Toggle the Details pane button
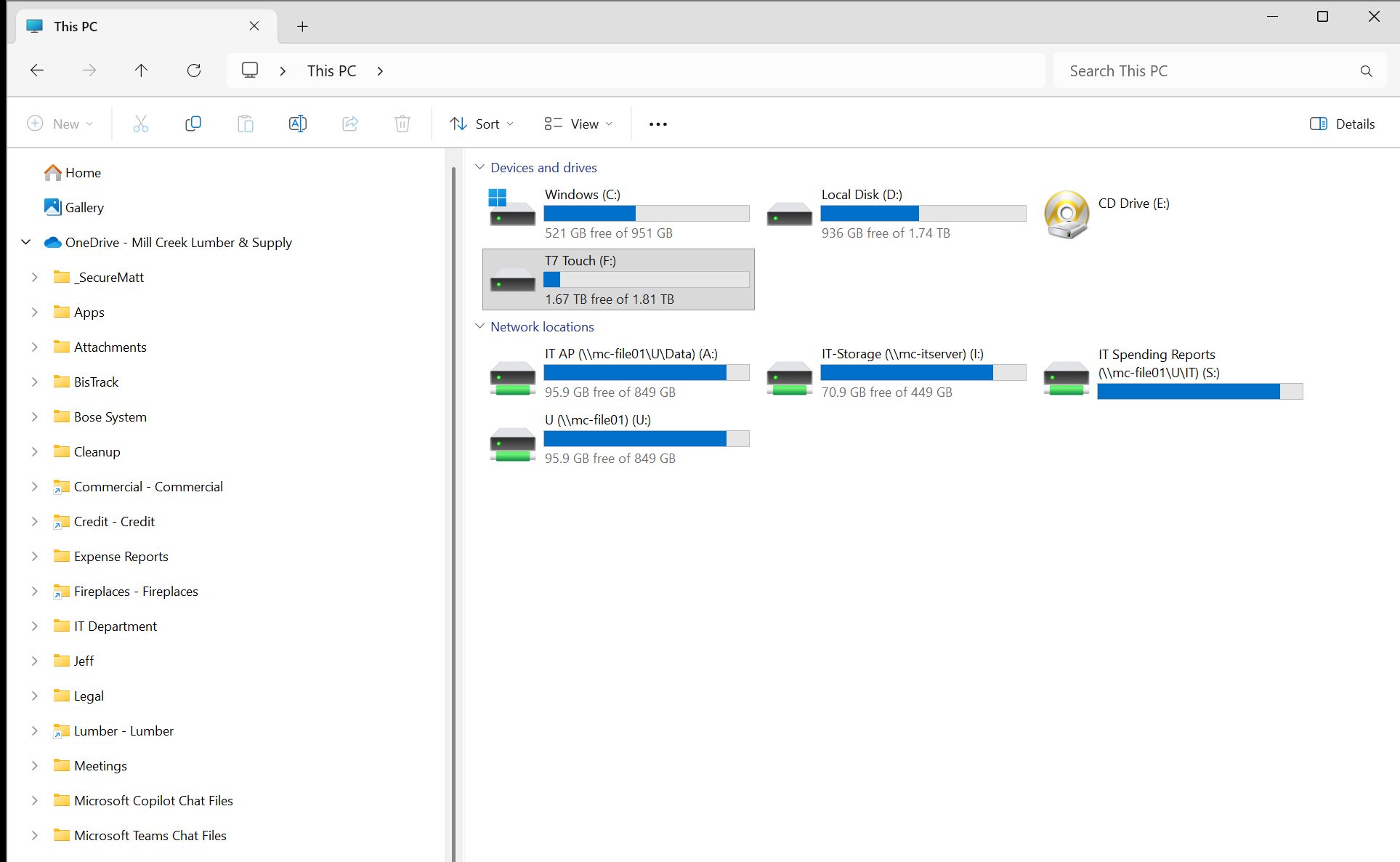The width and height of the screenshot is (1400, 862). point(1343,124)
